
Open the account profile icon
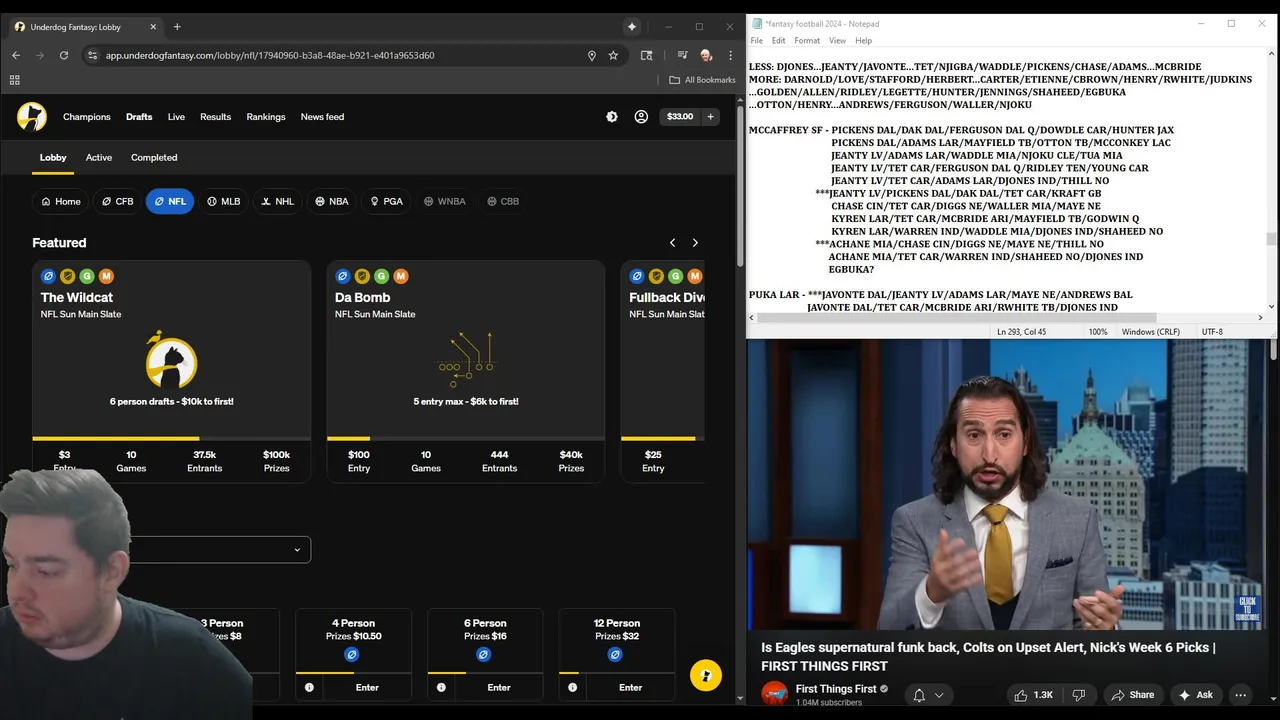[x=641, y=117]
